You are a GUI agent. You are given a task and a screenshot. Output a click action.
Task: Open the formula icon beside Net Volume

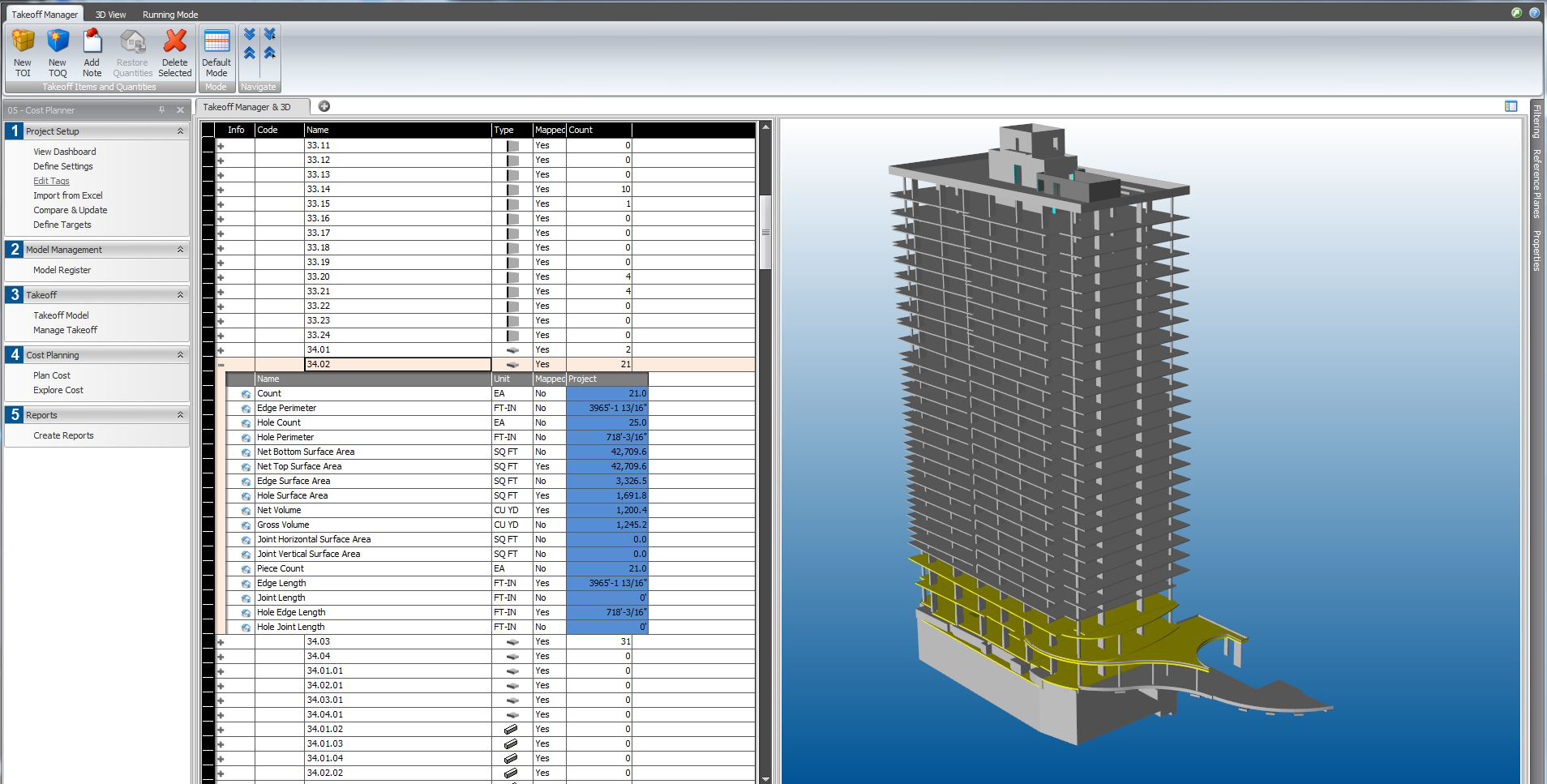point(246,510)
